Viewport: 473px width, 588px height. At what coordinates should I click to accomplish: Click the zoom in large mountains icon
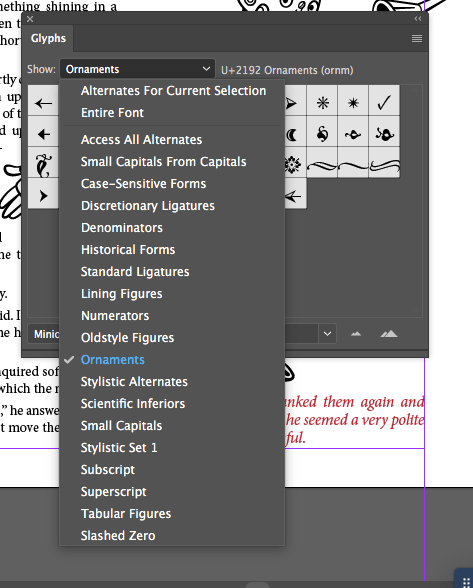(x=389, y=334)
